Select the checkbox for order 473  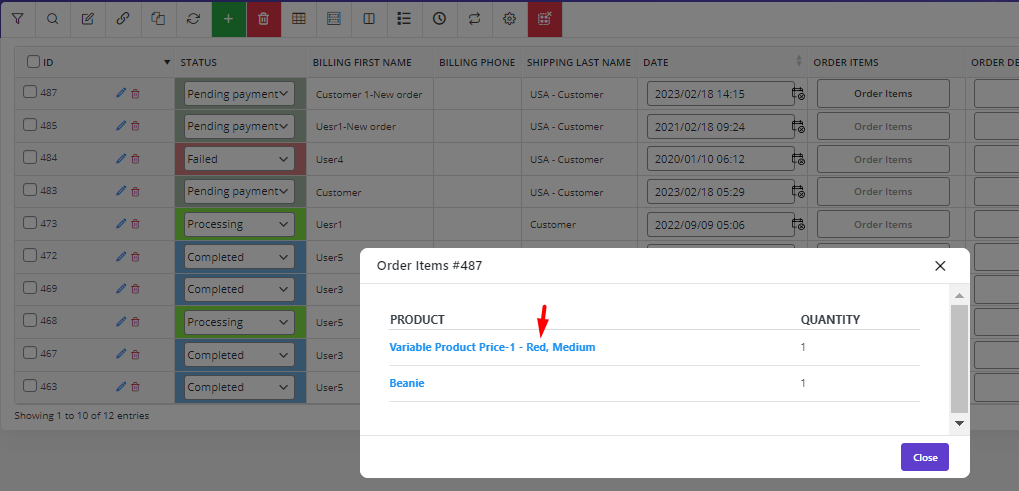pos(30,222)
